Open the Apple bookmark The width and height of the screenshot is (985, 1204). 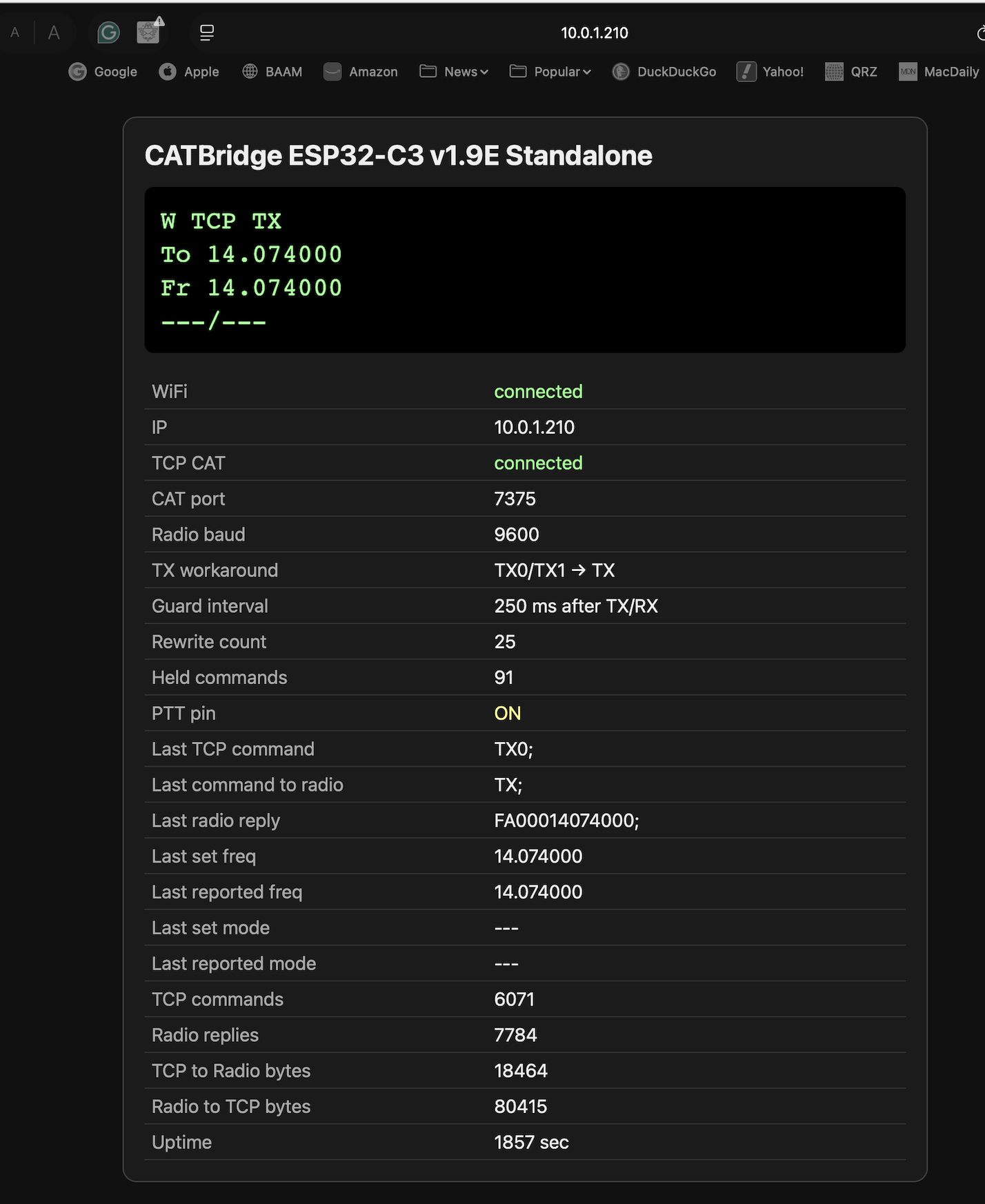tap(189, 72)
